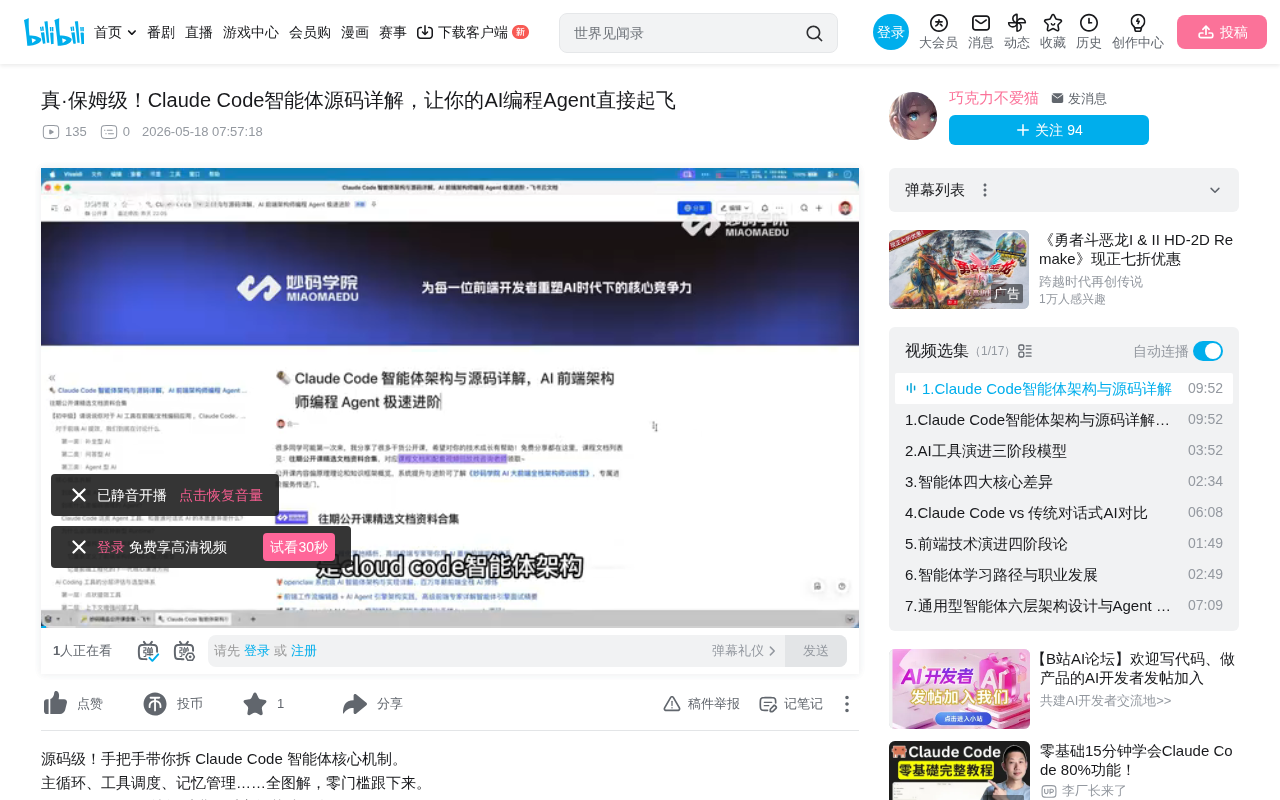
Task: Click the 发送 danmaku button
Action: (x=816, y=651)
